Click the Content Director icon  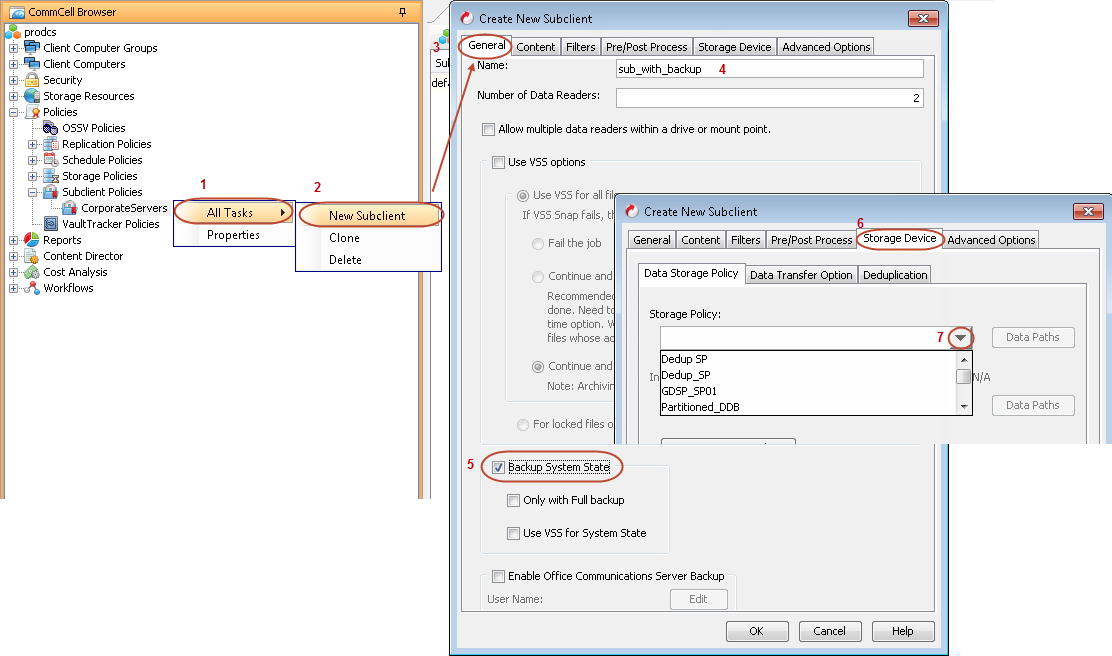(x=31, y=256)
